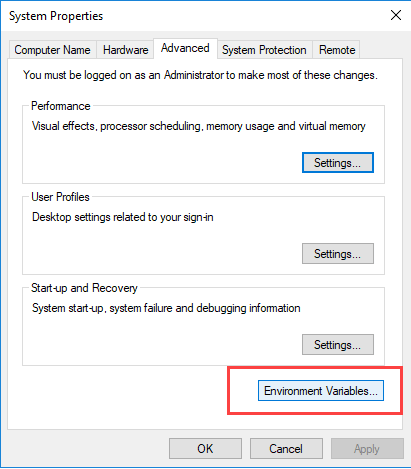Viewport: 411px width, 469px height.
Task: Open Environment Variables dialog
Action: tap(321, 391)
